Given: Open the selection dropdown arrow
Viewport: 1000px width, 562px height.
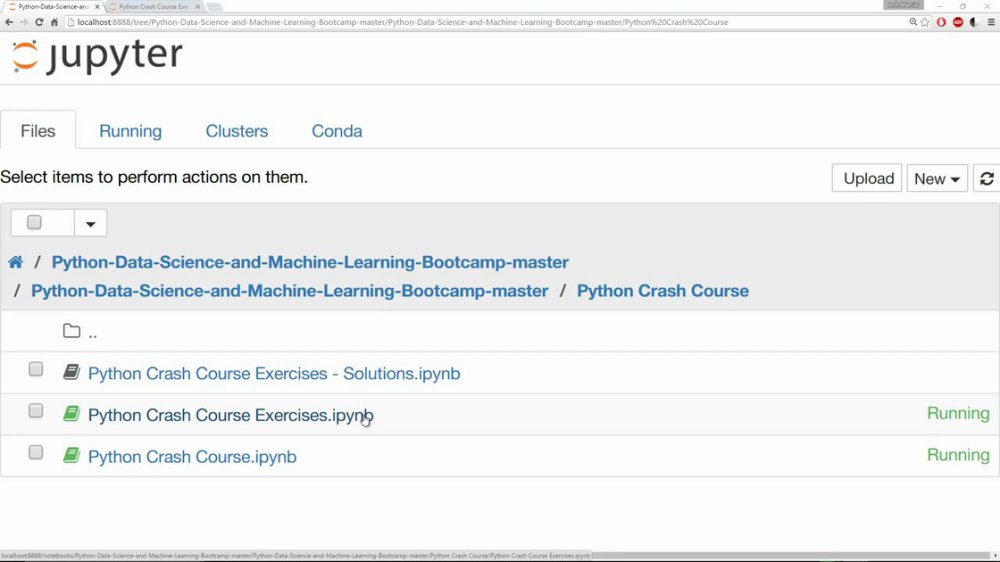Looking at the screenshot, I should pyautogui.click(x=91, y=223).
